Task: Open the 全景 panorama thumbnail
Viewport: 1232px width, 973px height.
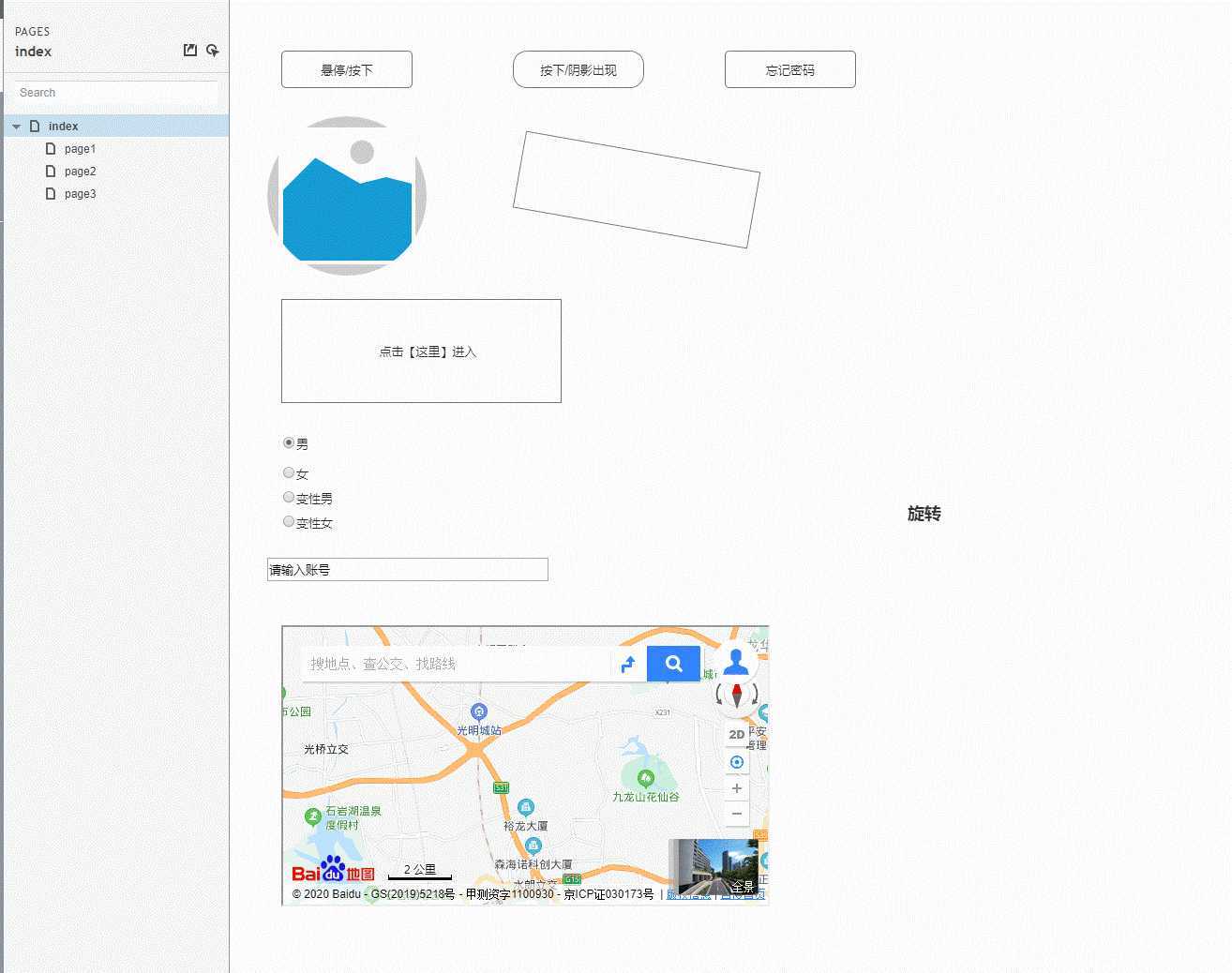Action: (x=714, y=867)
